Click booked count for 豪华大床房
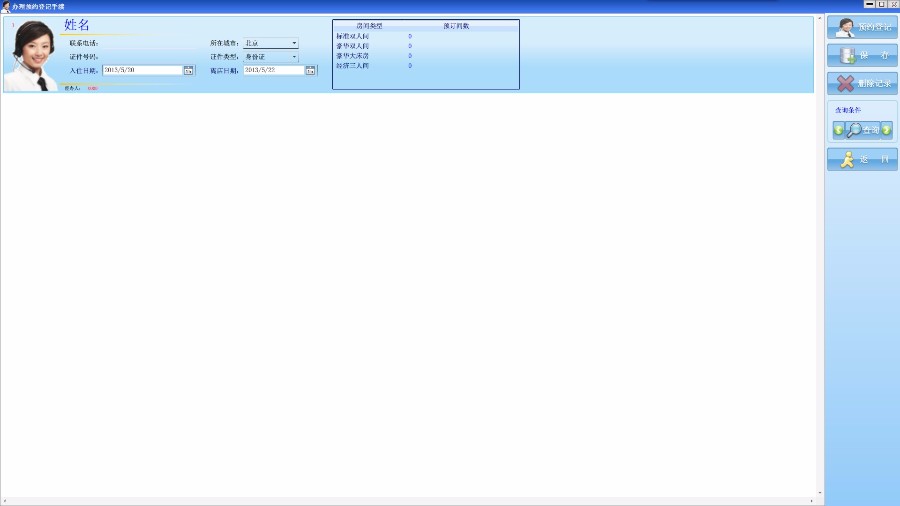Screen dimensions: 900x506 tap(410, 56)
